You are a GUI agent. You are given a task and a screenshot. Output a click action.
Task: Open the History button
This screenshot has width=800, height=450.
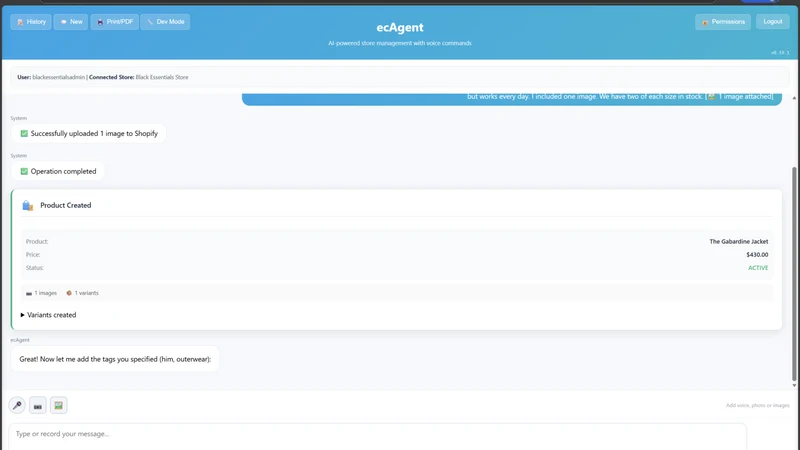[31, 22]
